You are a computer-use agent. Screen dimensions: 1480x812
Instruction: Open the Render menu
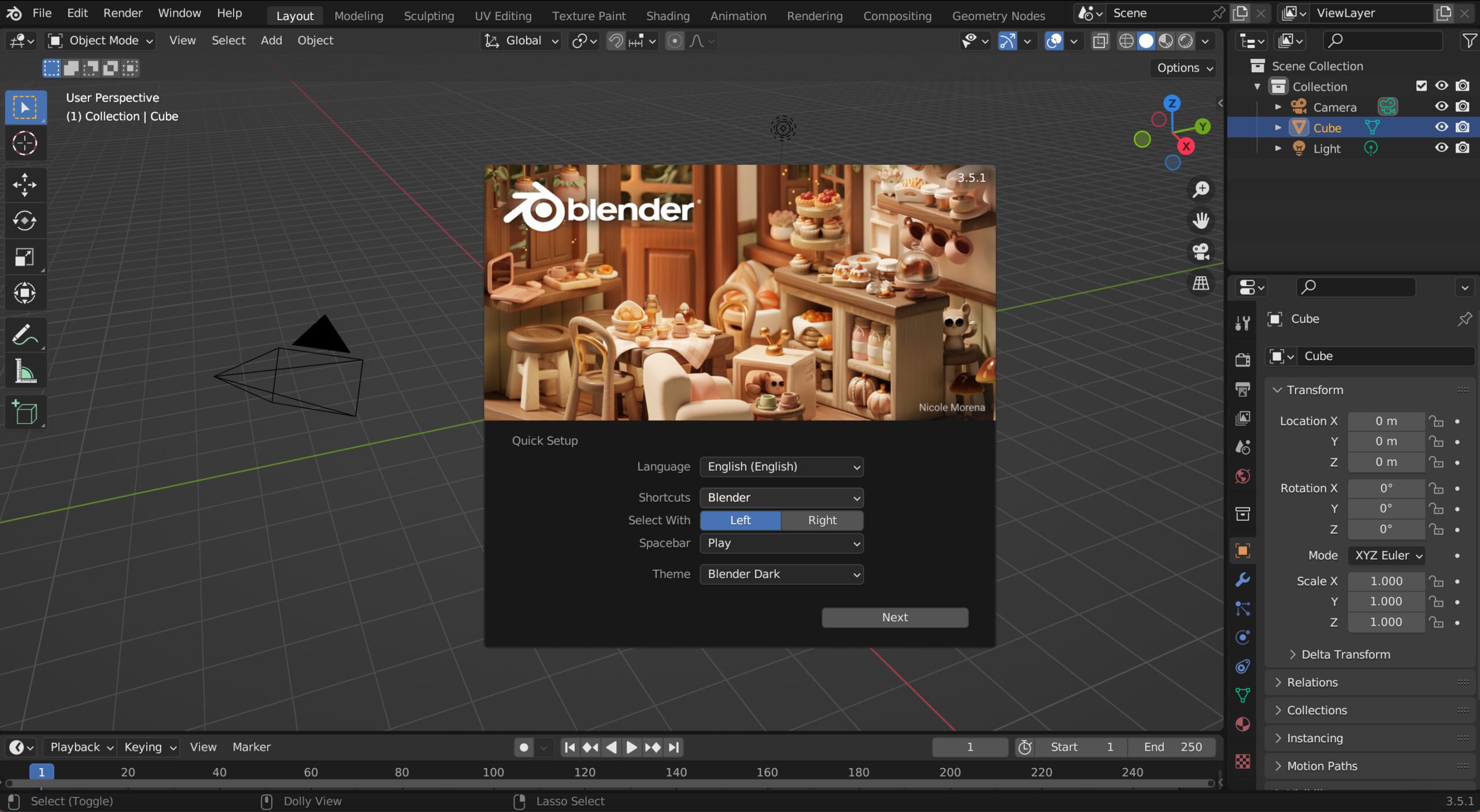[x=123, y=13]
